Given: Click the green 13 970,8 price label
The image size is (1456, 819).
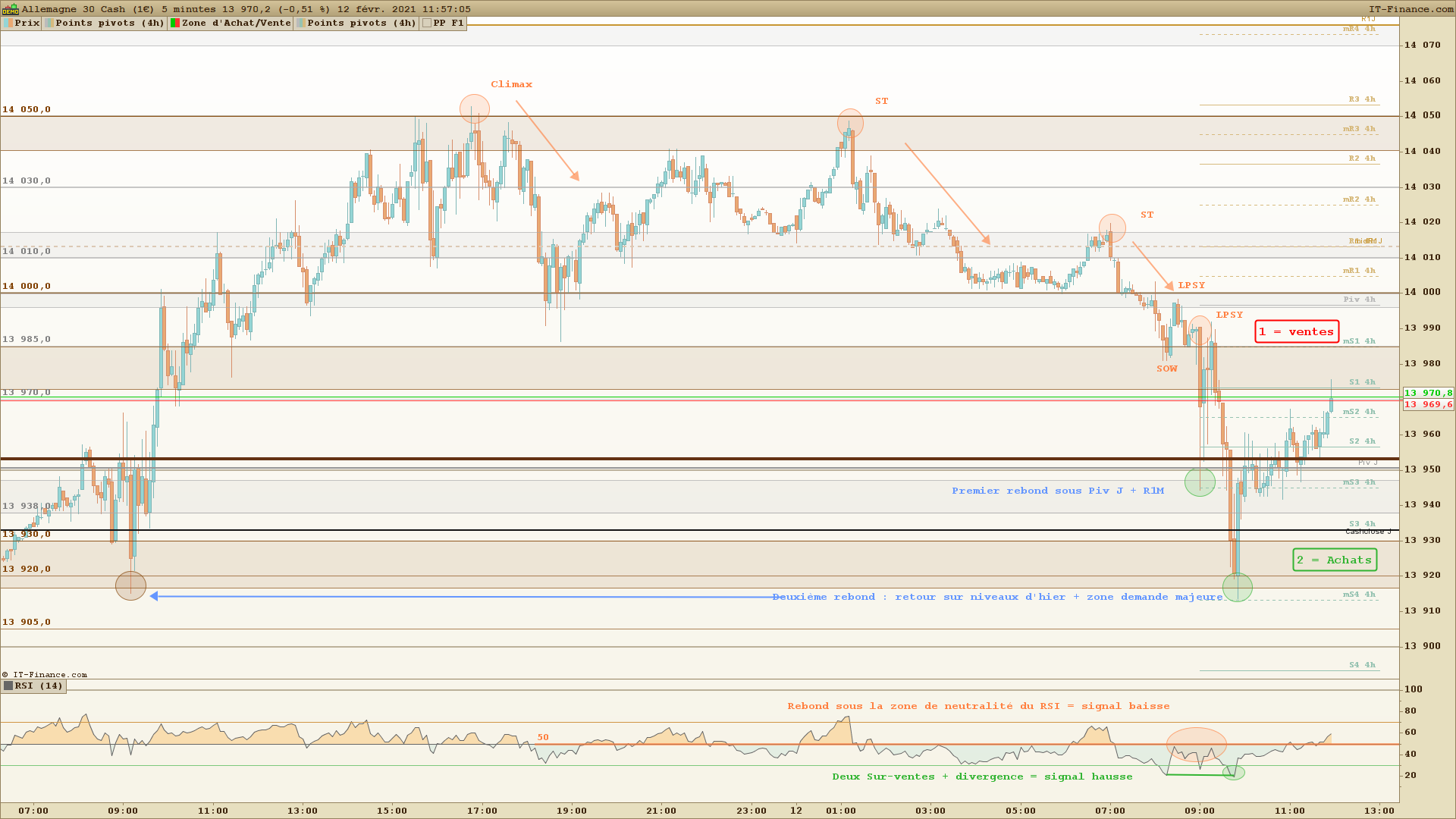Looking at the screenshot, I should click(x=1428, y=393).
